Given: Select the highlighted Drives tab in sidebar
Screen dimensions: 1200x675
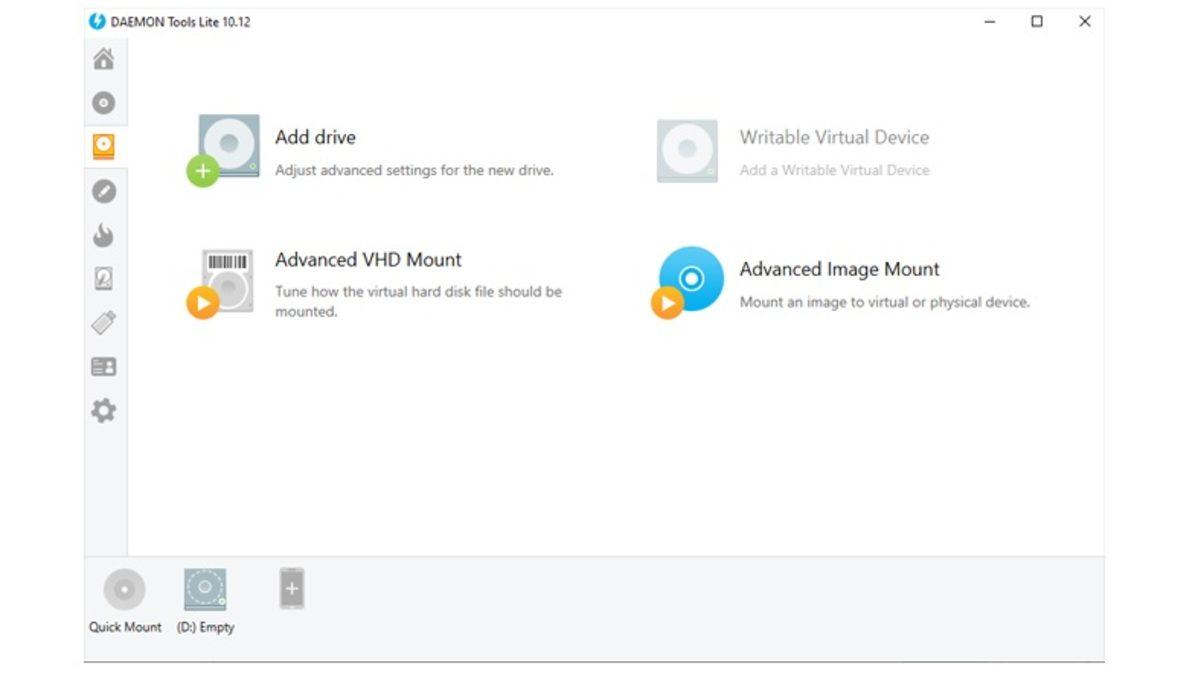Looking at the screenshot, I should (104, 146).
